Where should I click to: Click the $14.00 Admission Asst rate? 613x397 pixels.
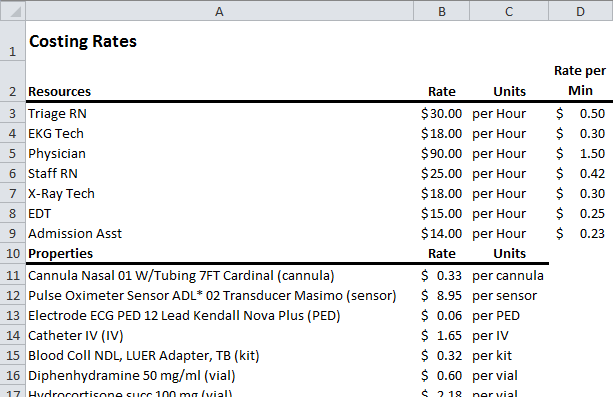(x=441, y=233)
